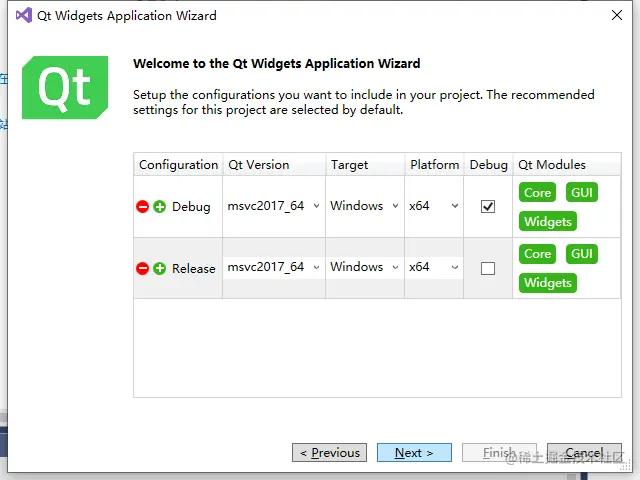Viewport: 640px width, 480px height.
Task: Click the Qt Modules column header
Action: click(567, 164)
